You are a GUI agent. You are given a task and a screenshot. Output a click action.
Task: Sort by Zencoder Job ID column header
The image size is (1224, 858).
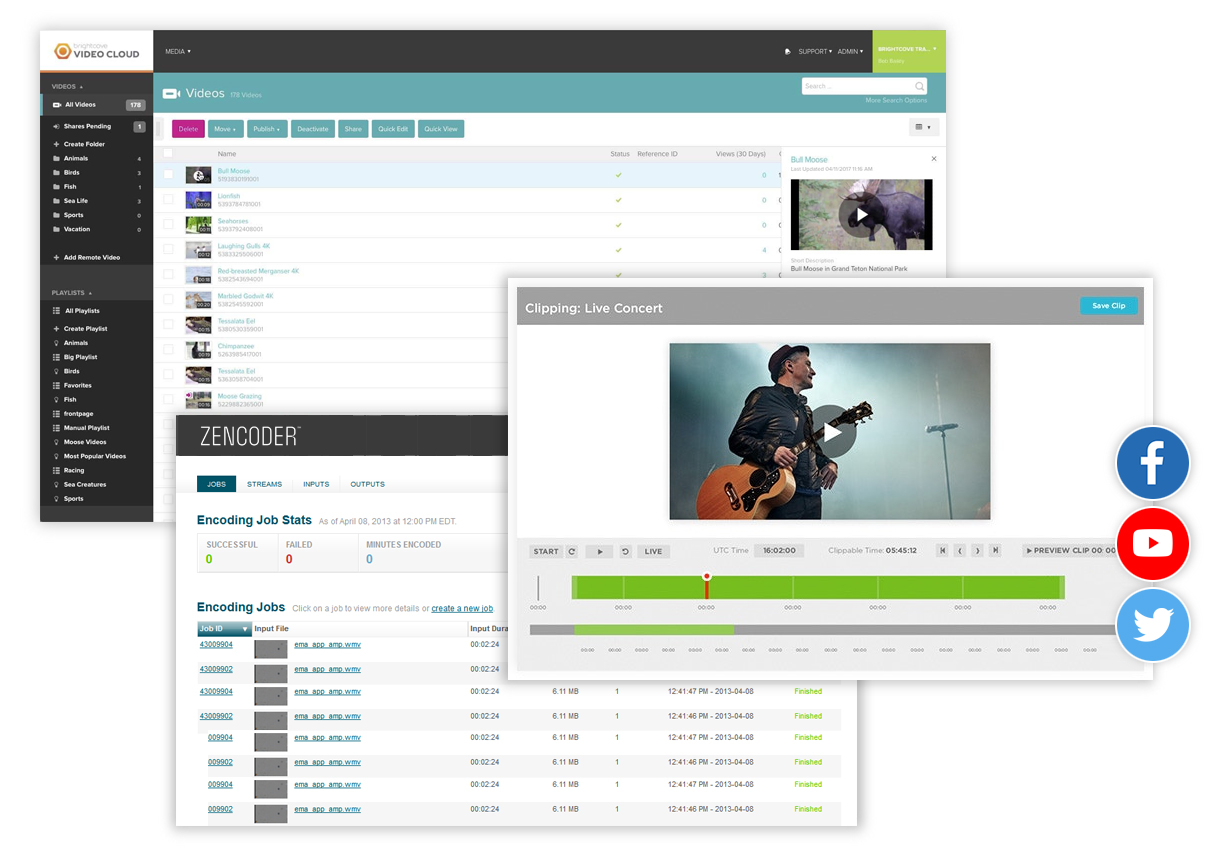click(x=224, y=629)
